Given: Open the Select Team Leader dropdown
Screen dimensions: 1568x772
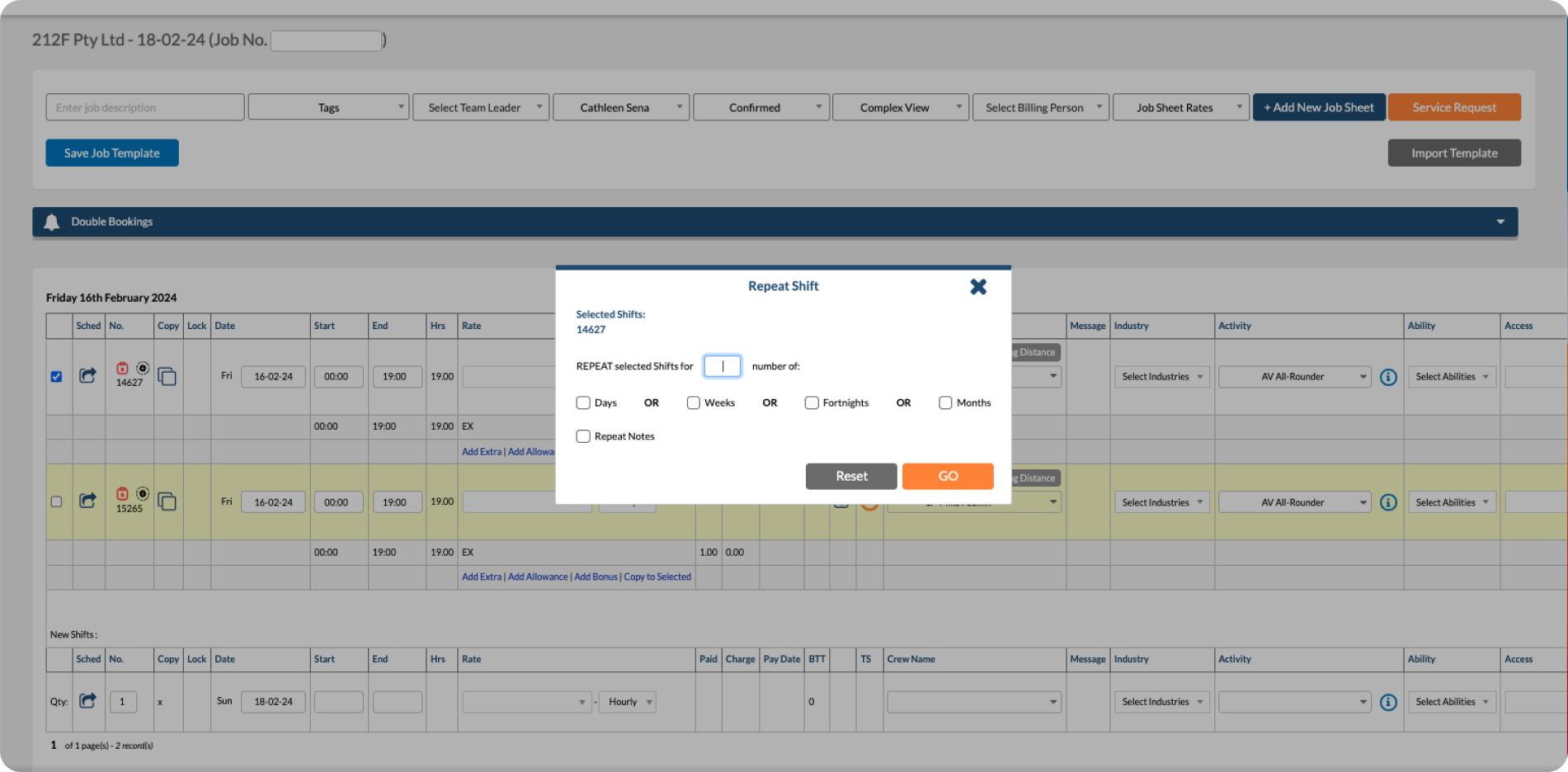Looking at the screenshot, I should (x=480, y=108).
